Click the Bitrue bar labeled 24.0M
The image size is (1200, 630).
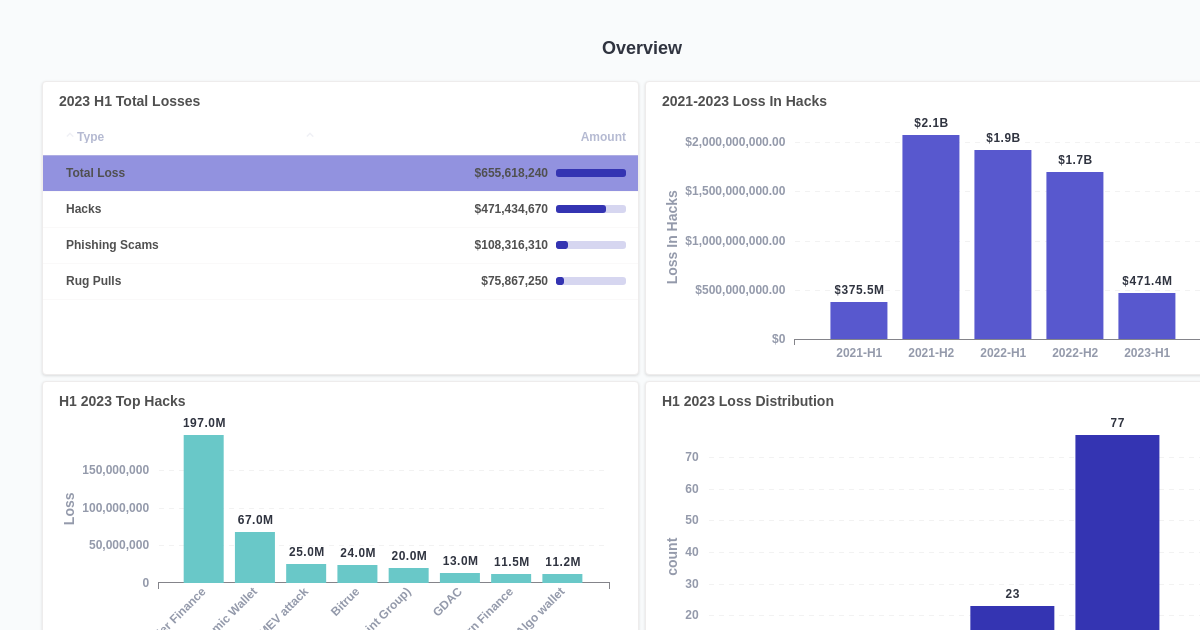pos(359,573)
